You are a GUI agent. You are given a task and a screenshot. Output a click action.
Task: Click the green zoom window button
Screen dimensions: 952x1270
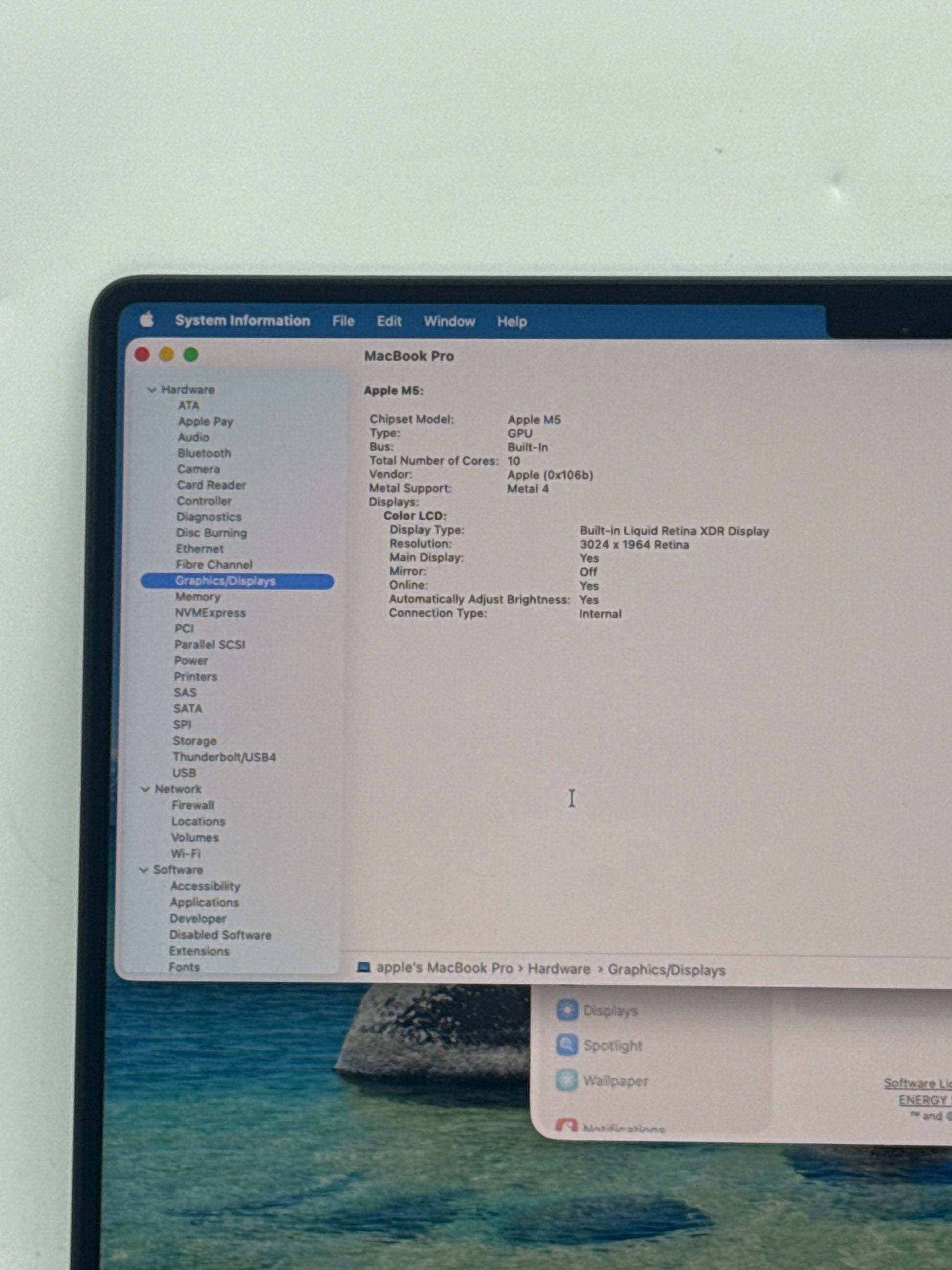coord(191,355)
